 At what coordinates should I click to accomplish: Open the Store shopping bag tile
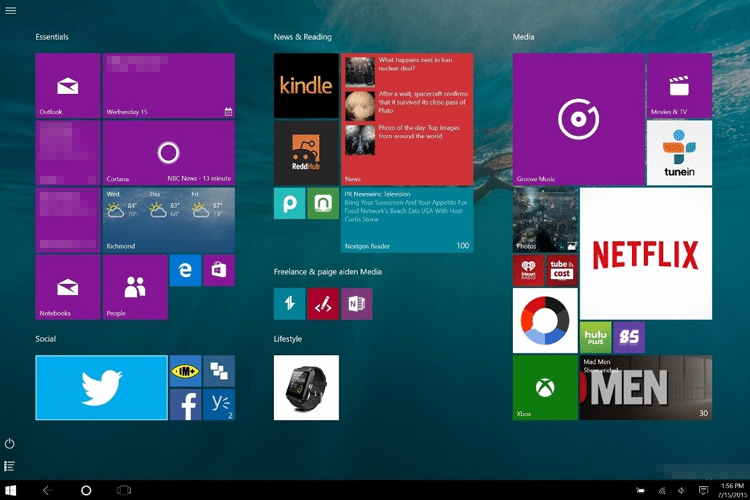point(219,270)
